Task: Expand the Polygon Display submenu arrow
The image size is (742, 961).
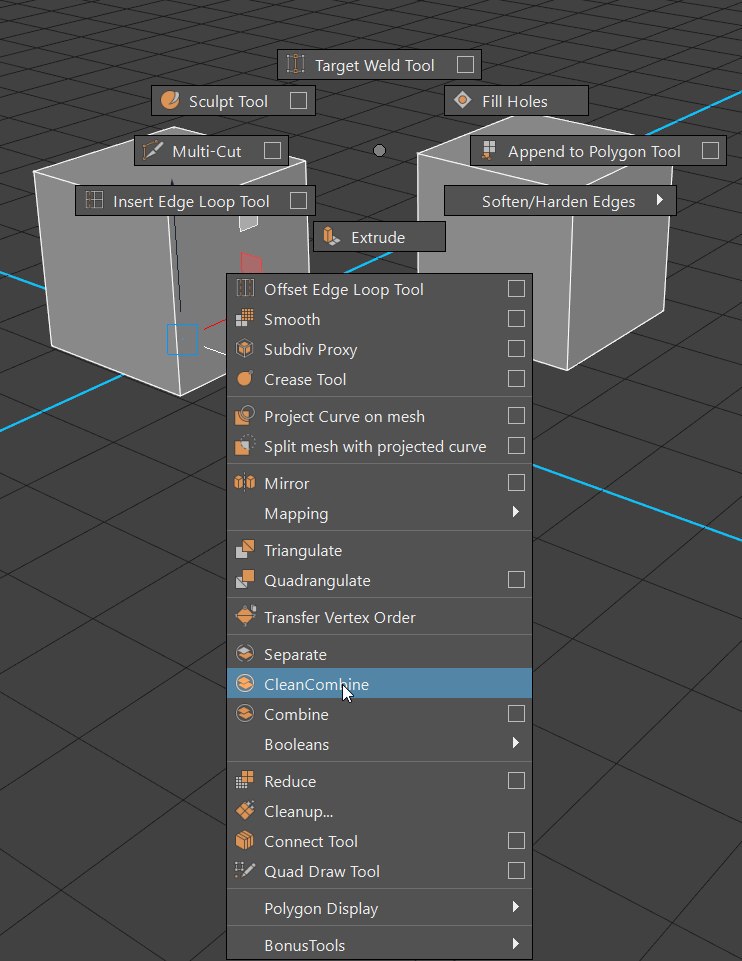Action: 515,906
